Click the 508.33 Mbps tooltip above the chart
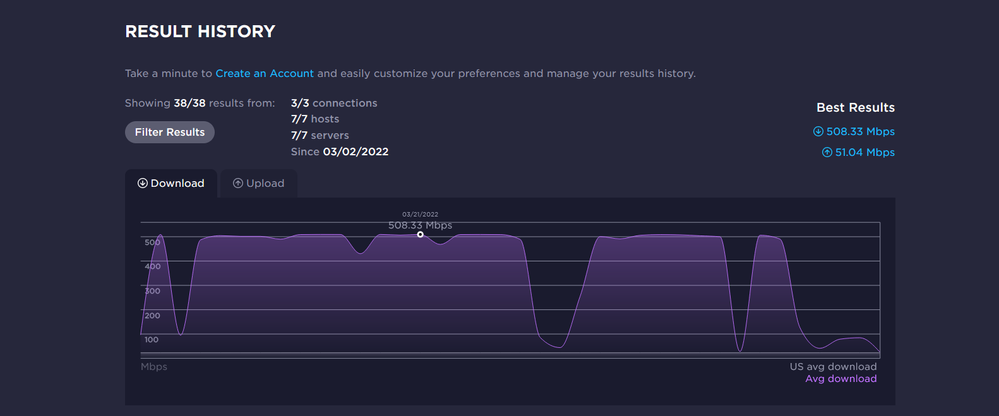The width and height of the screenshot is (999, 416). coord(420,225)
